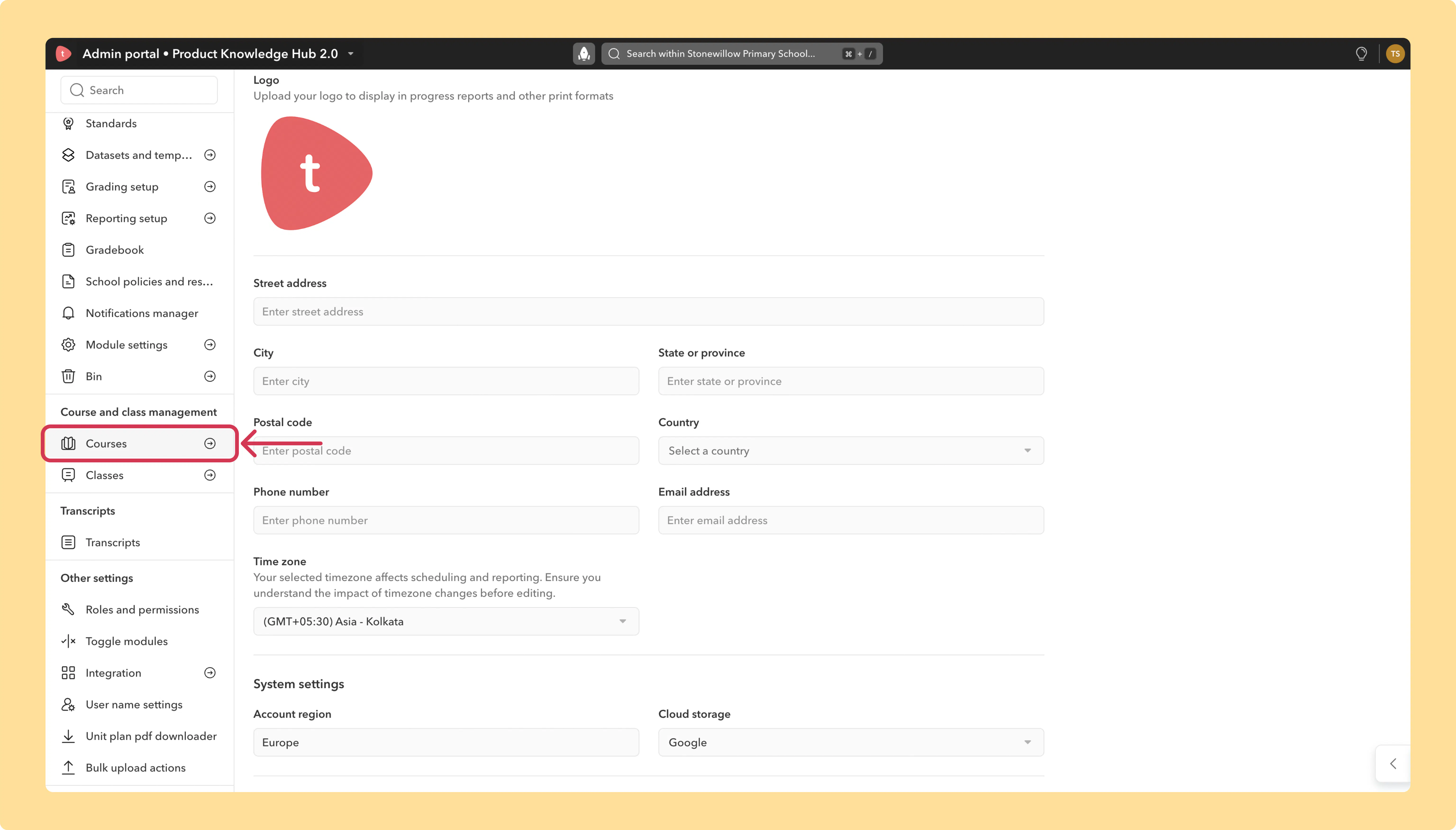The width and height of the screenshot is (1456, 830).
Task: Collapse the side panel chevron button
Action: click(x=1393, y=764)
